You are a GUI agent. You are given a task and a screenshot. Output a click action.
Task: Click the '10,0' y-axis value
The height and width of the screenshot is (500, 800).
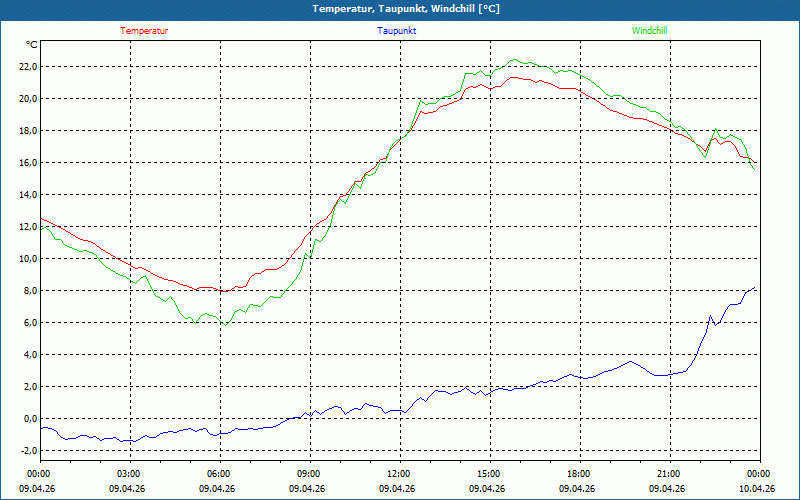28,259
